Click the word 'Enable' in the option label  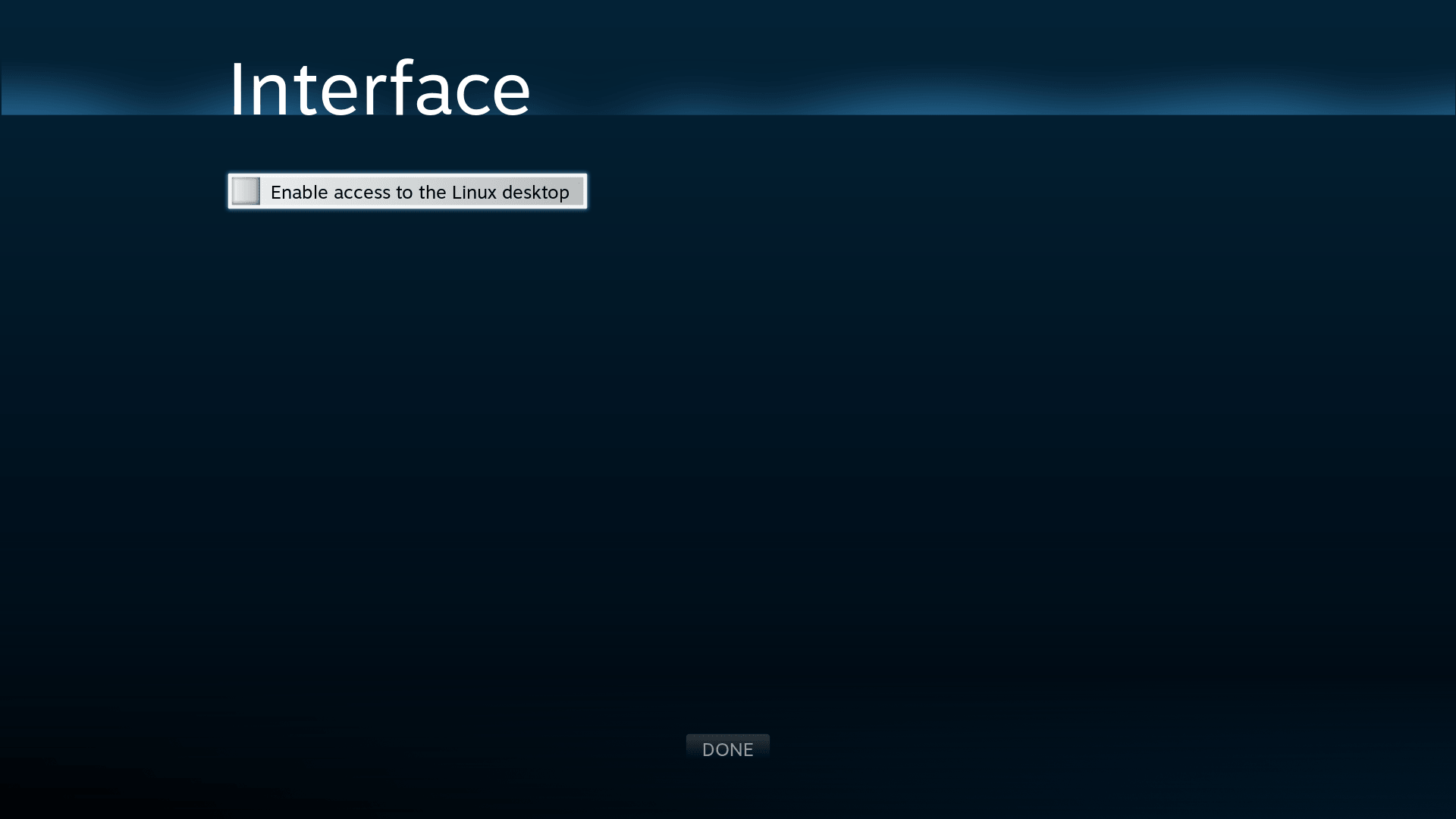299,192
